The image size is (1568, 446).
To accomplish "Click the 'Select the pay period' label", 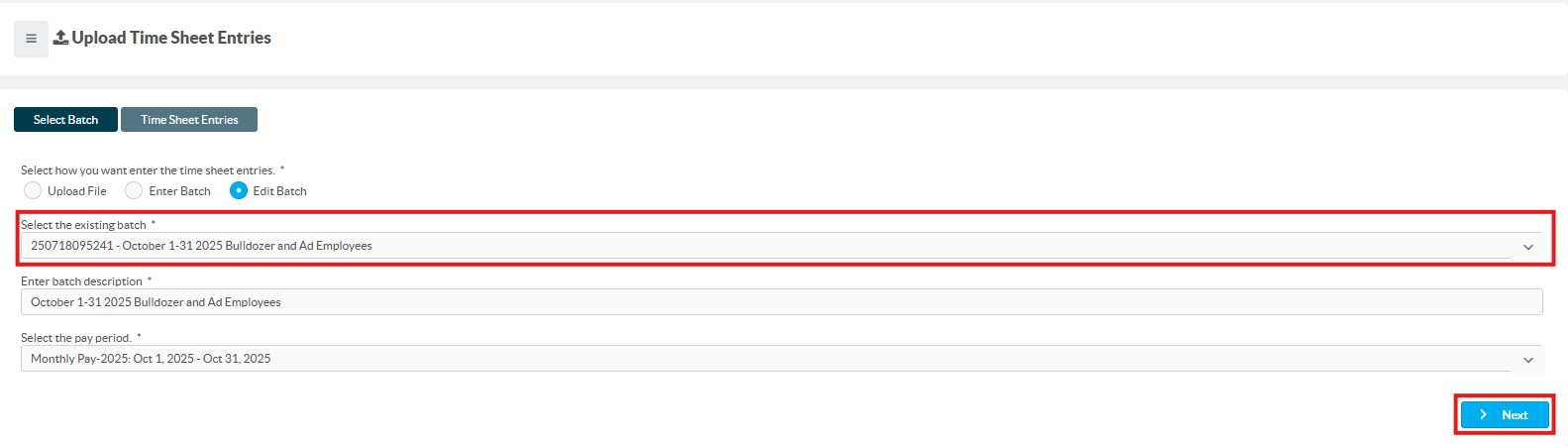I will [76, 338].
